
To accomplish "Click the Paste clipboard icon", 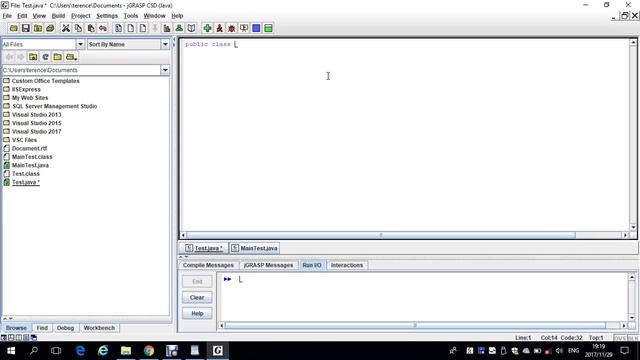I will (91, 28).
